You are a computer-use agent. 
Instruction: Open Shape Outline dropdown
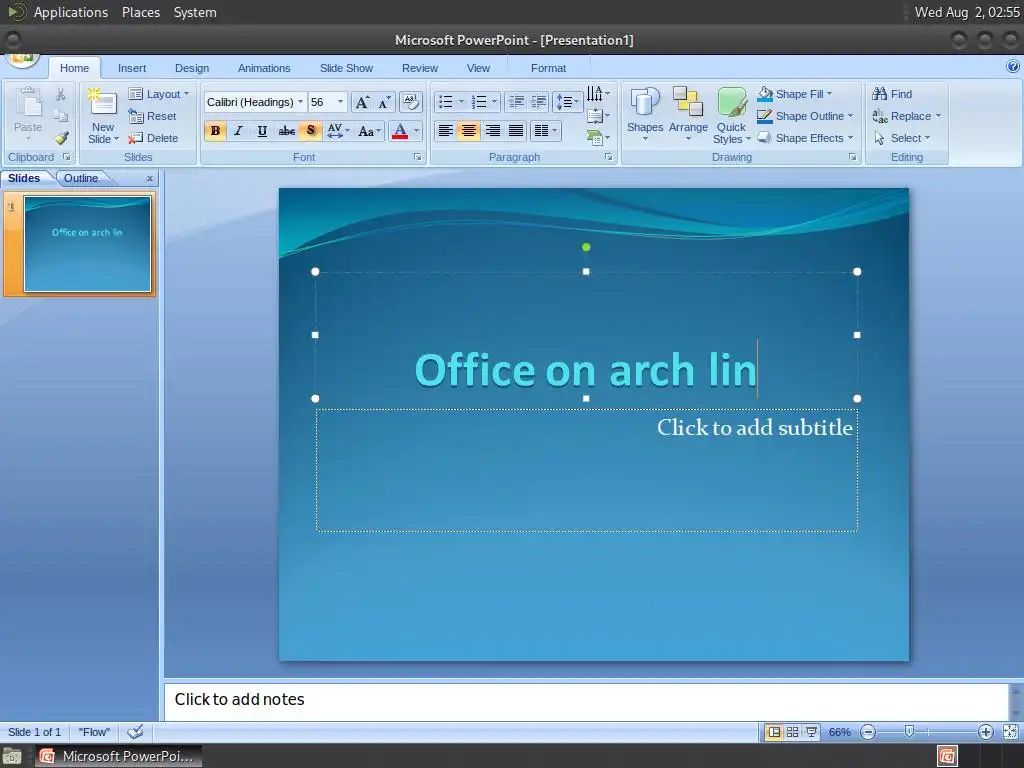805,116
